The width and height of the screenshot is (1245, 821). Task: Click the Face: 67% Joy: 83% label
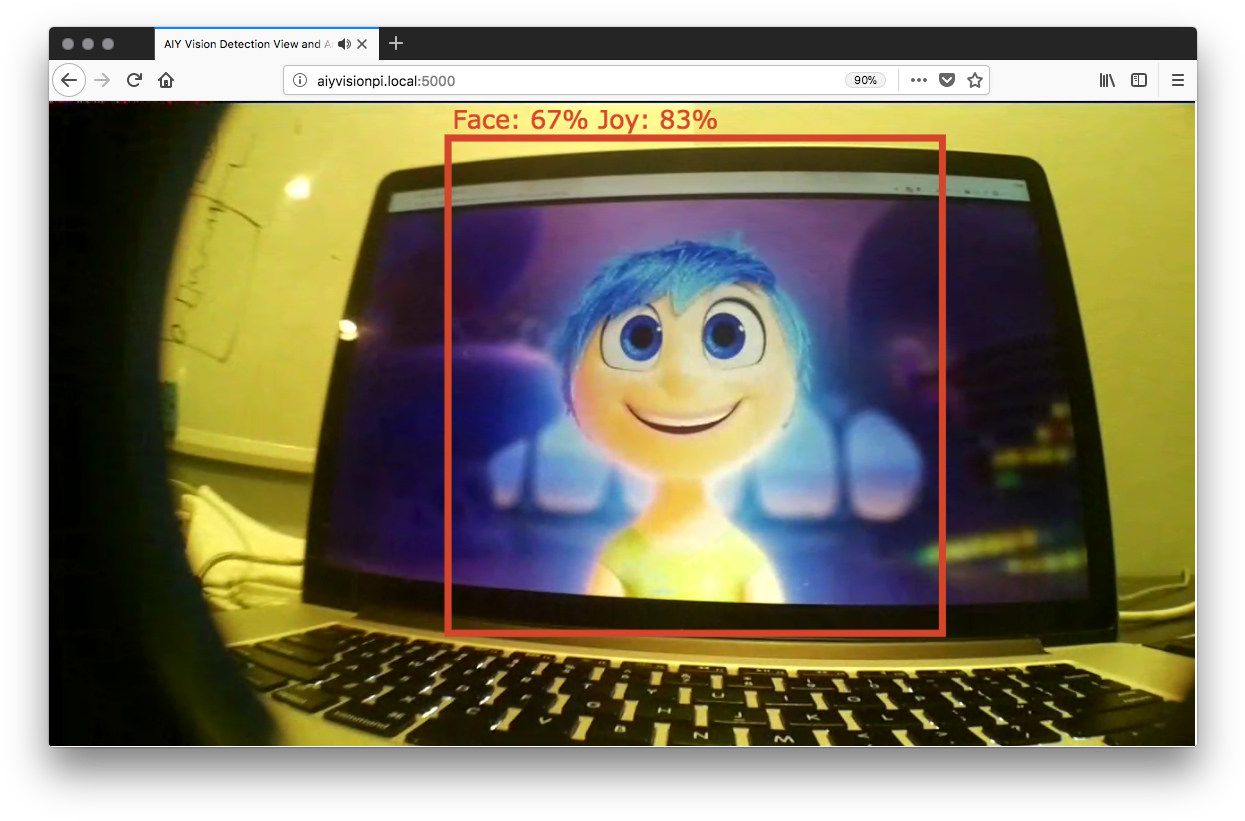(x=585, y=120)
